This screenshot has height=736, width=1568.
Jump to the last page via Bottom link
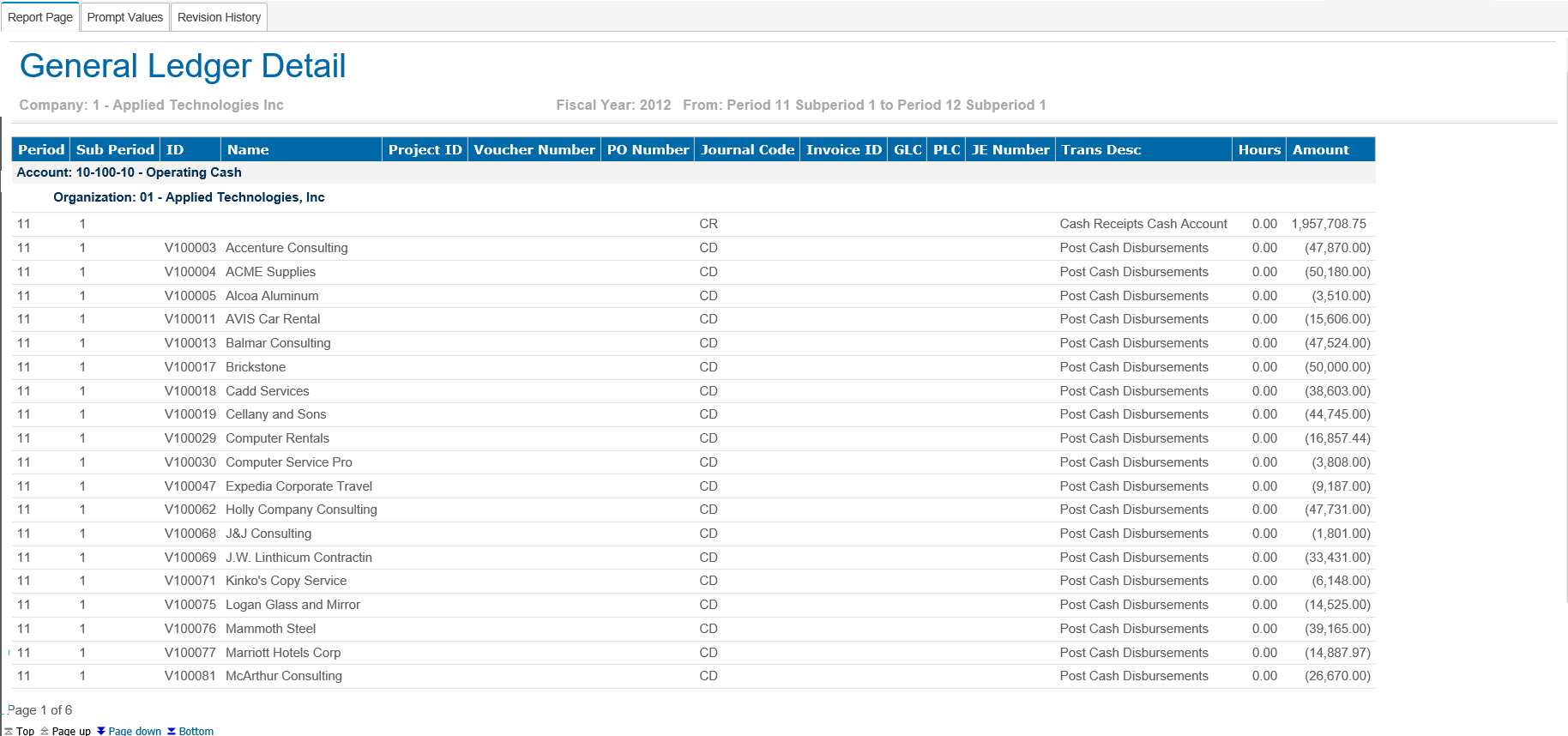pyautogui.click(x=196, y=731)
